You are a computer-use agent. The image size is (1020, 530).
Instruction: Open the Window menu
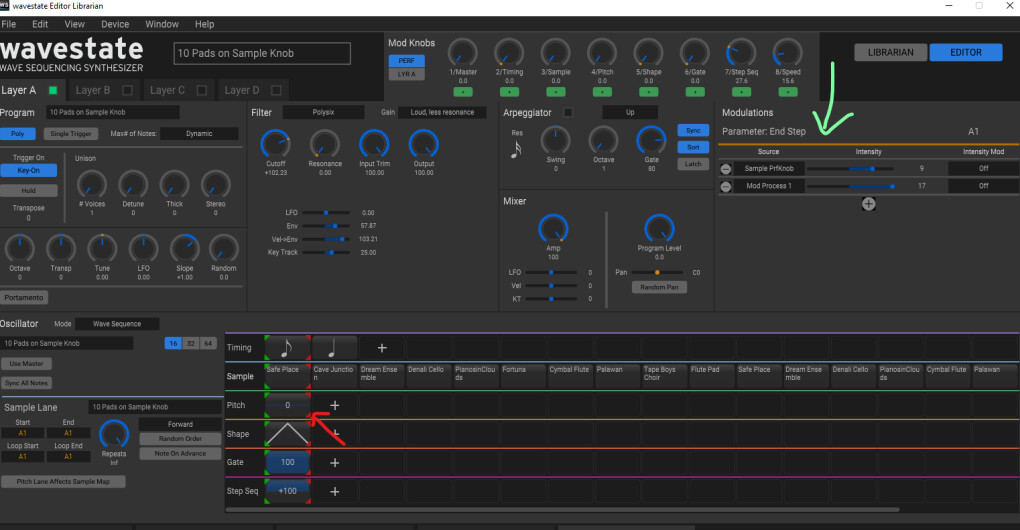click(x=162, y=24)
